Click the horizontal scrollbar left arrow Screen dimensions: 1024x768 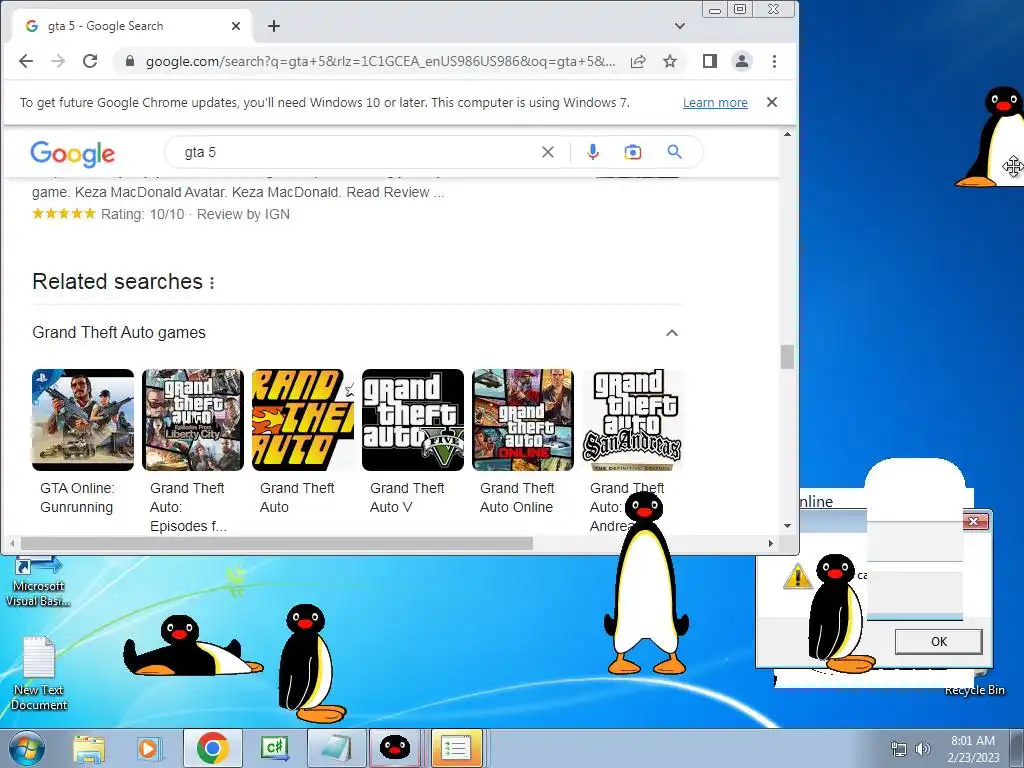coord(12,543)
